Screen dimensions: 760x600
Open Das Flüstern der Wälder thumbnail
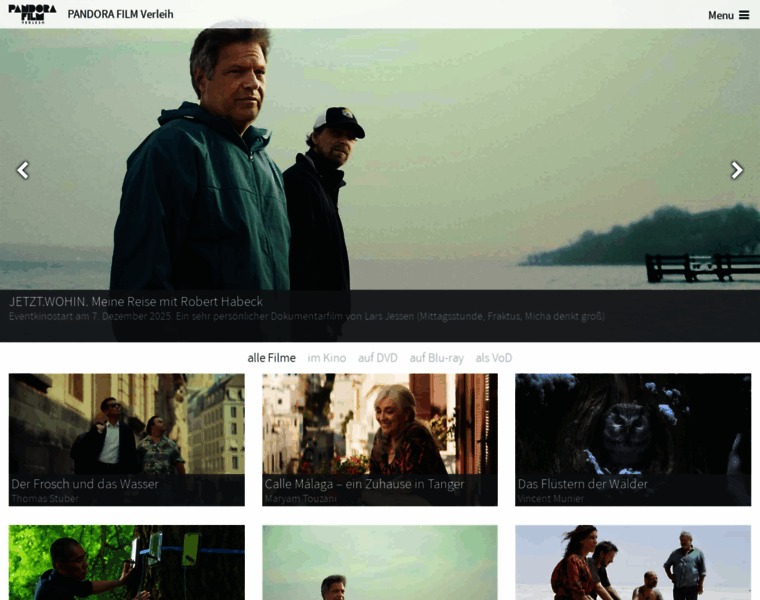tap(632, 425)
